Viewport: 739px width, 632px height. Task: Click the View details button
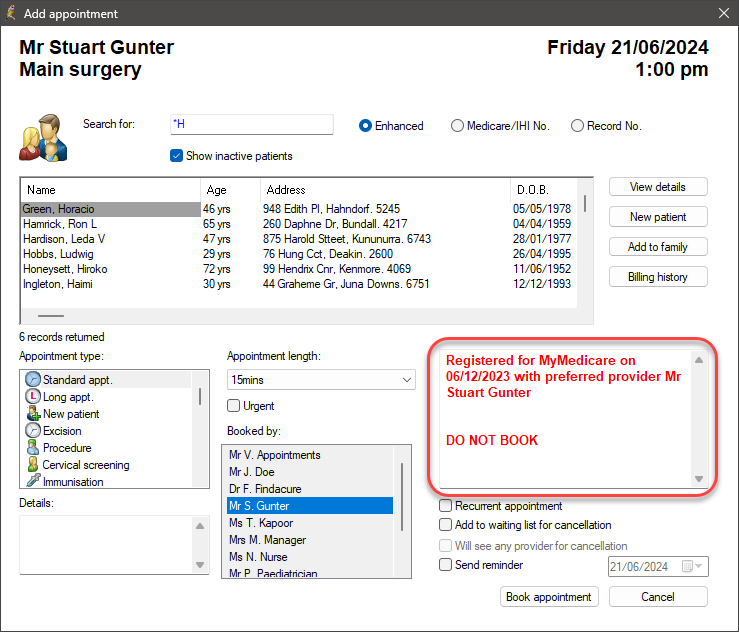click(658, 187)
